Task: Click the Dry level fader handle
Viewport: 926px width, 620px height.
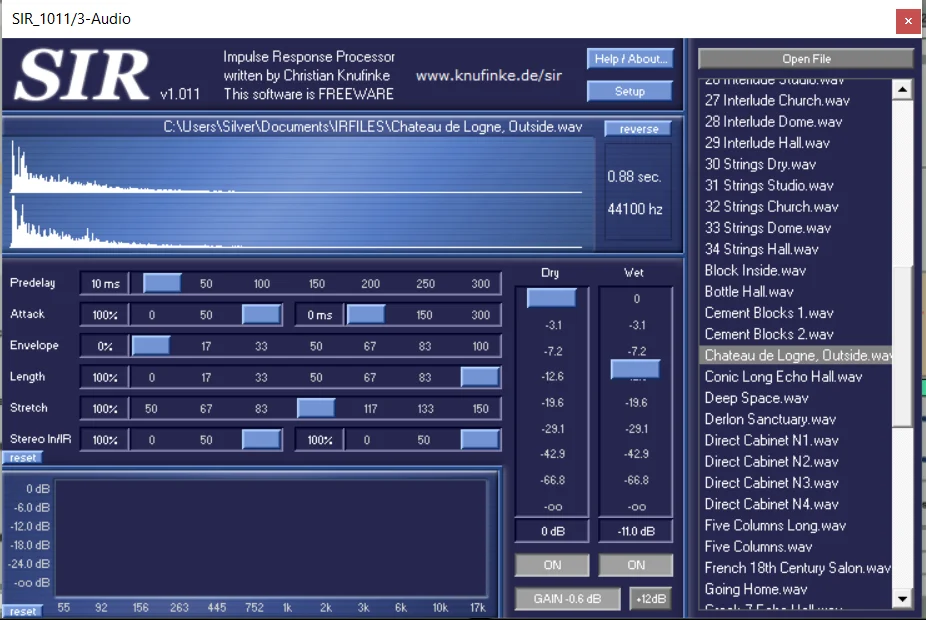Action: [552, 298]
